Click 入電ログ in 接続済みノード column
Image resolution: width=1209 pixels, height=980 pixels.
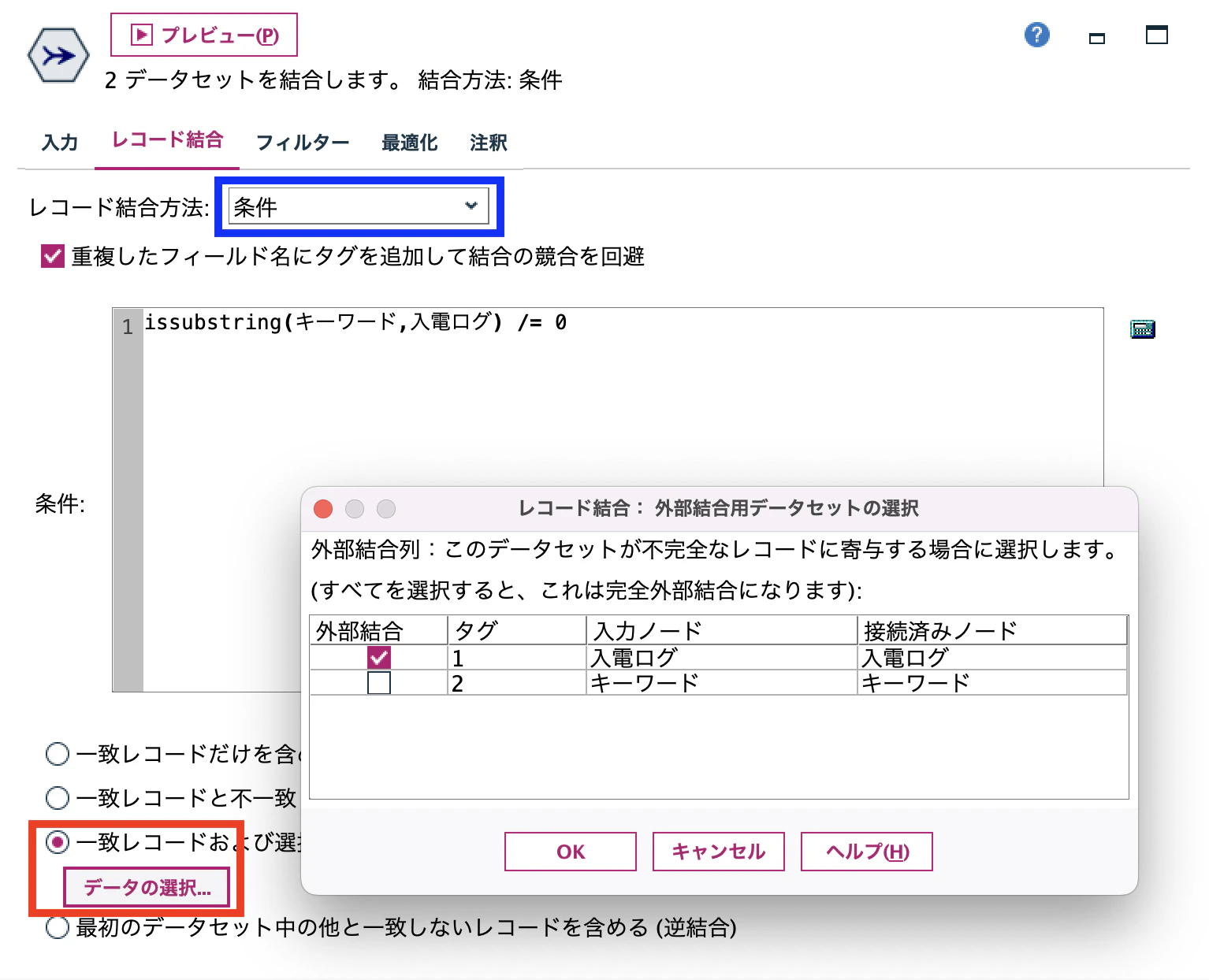click(x=992, y=658)
